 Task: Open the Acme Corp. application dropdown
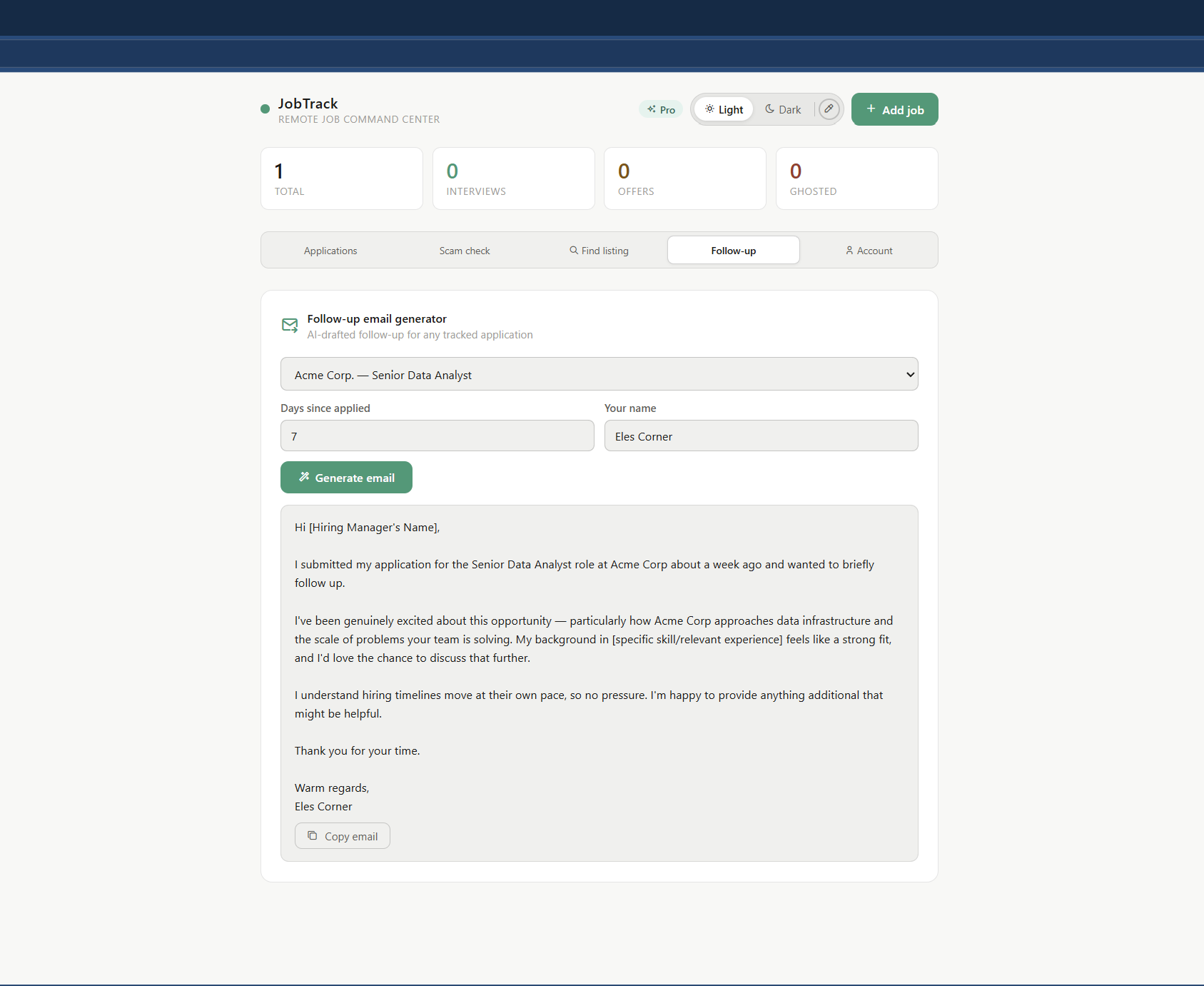coord(599,374)
